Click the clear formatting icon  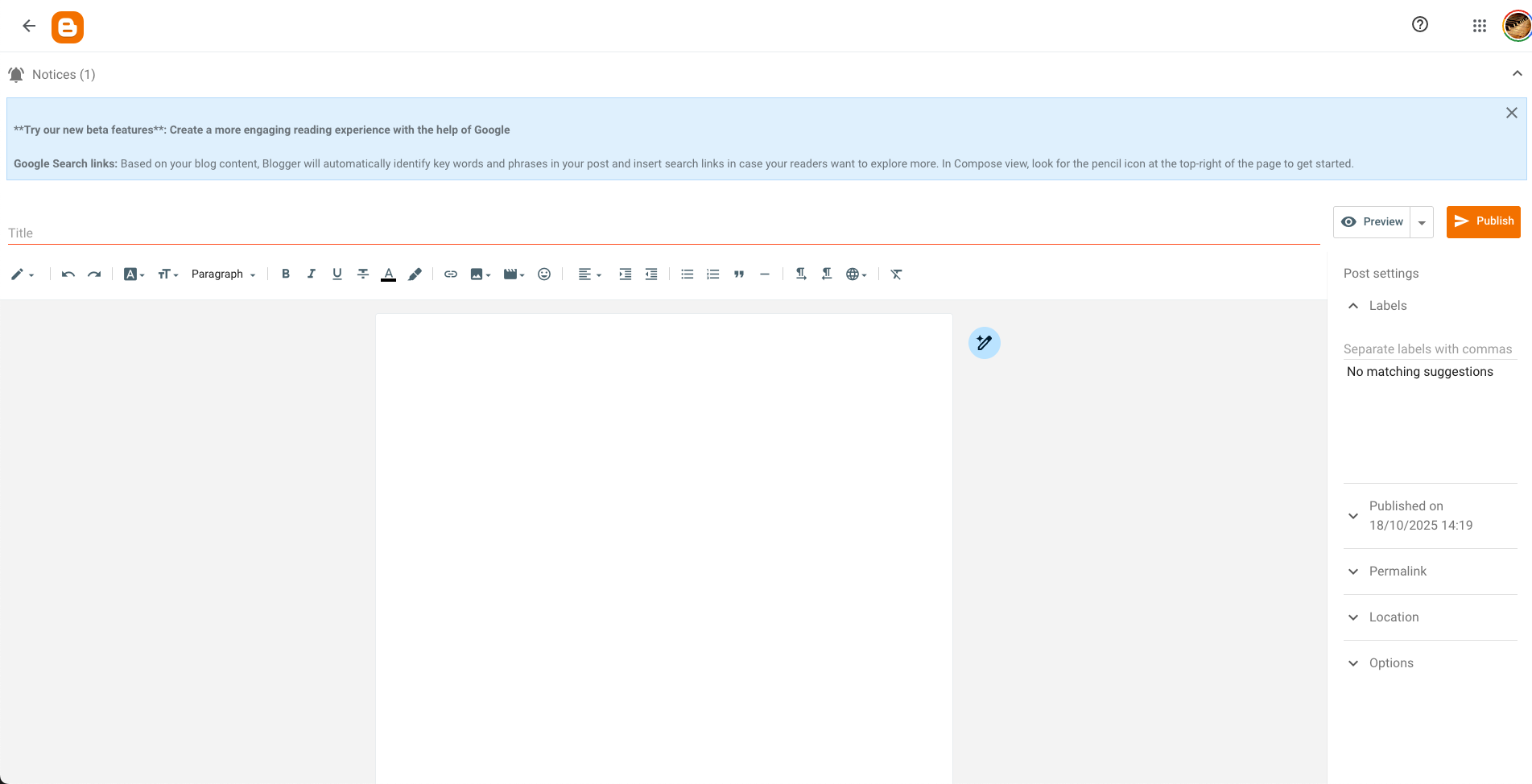click(896, 274)
